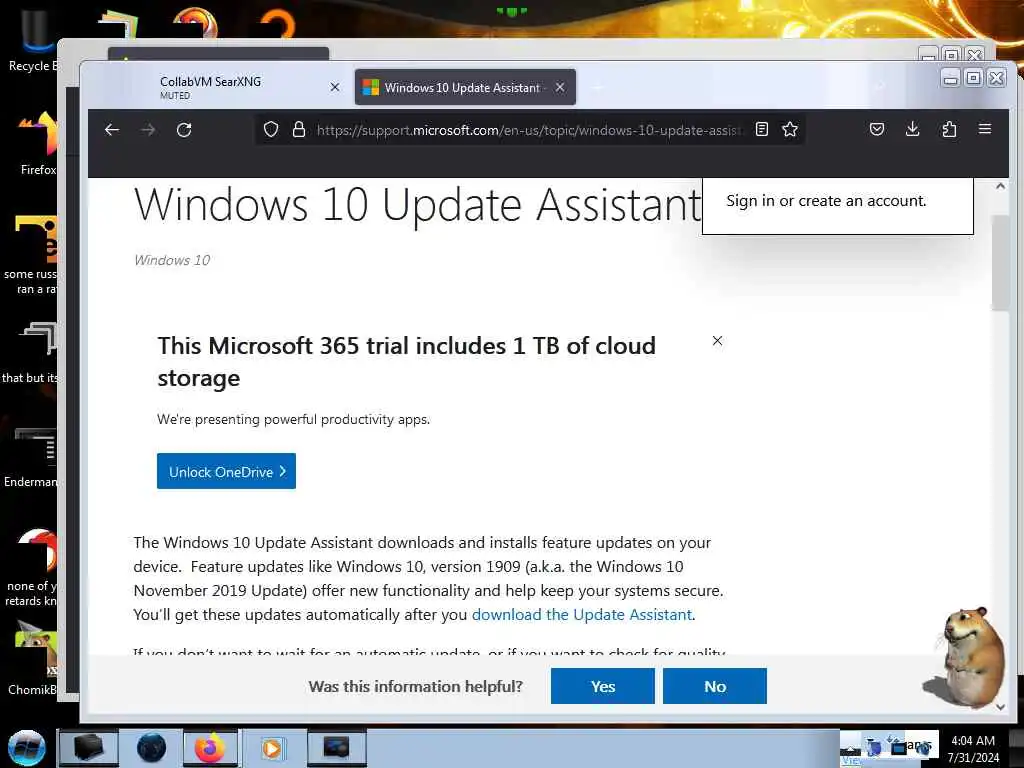
Task: Click the padlock site security icon
Action: point(299,129)
